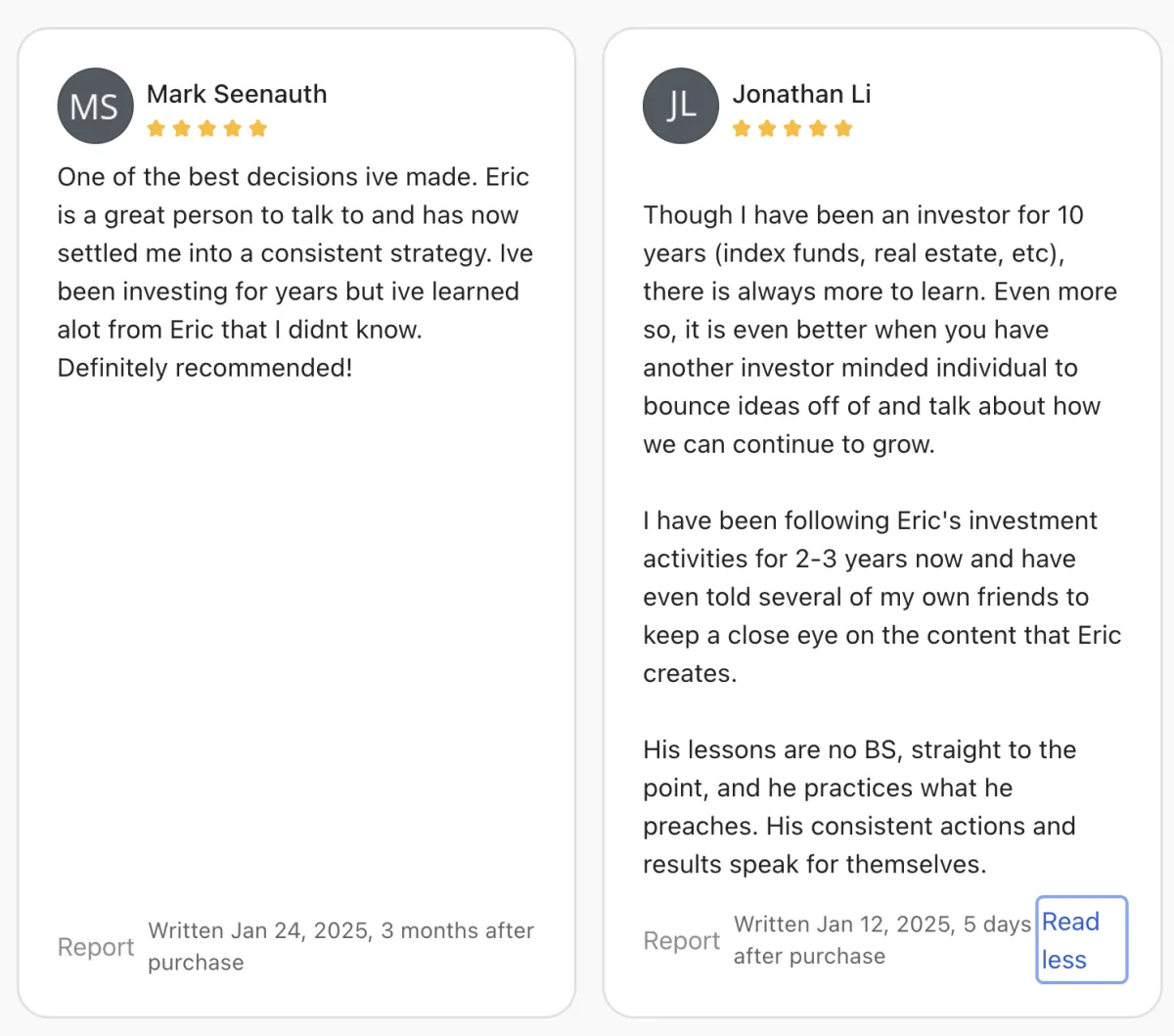Report Mark Seenauth's review
This screenshot has height=1036, width=1174.
click(x=96, y=947)
